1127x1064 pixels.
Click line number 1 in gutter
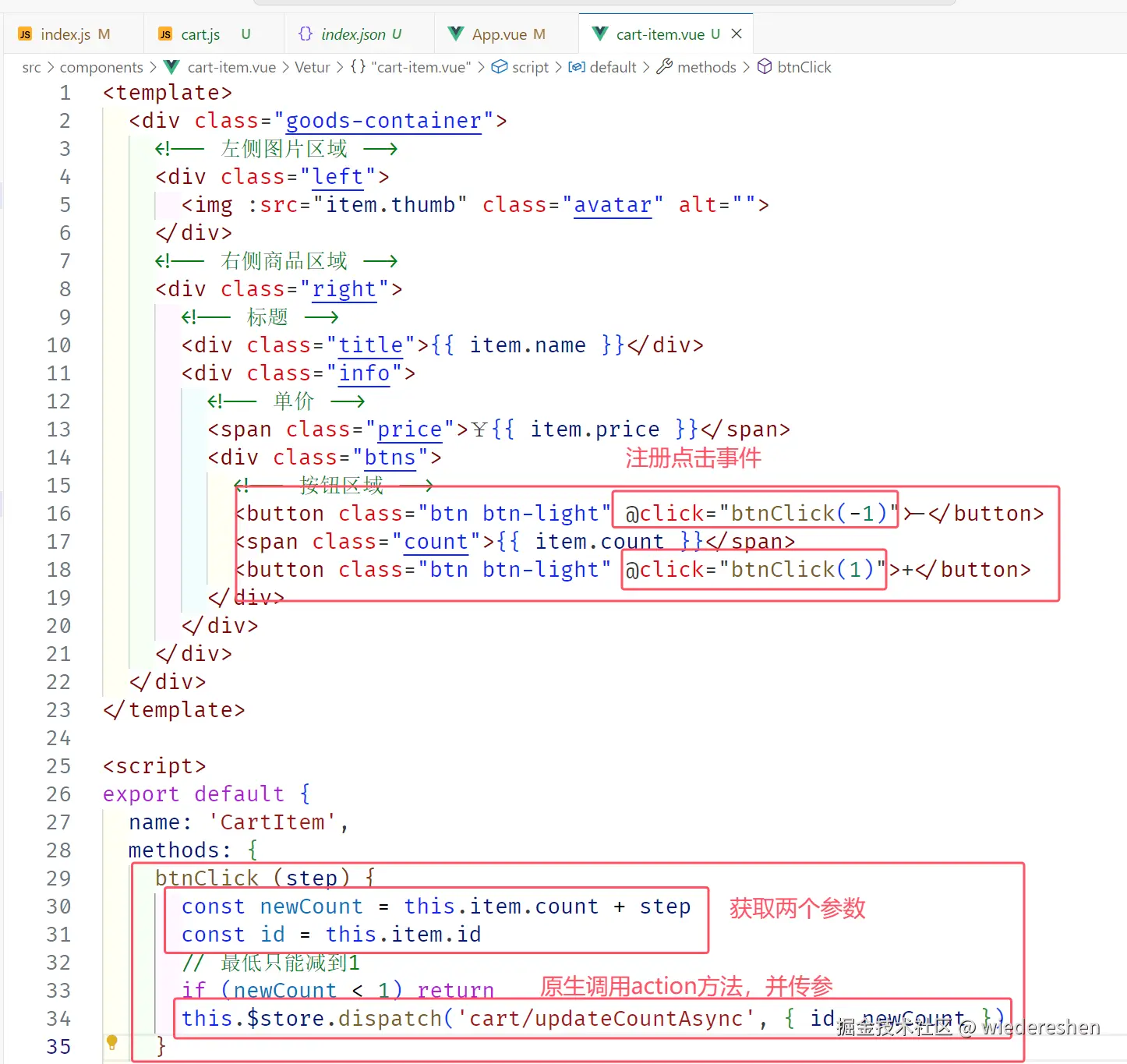[x=65, y=93]
